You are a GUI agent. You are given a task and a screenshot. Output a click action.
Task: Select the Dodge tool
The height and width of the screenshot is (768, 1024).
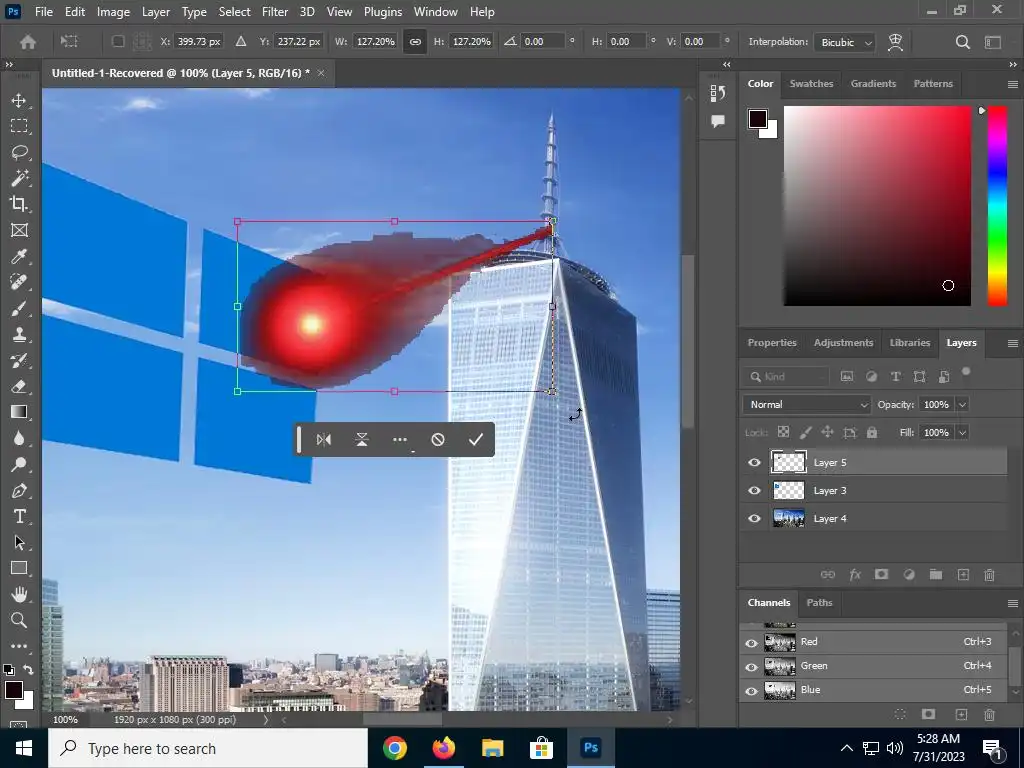[19, 464]
